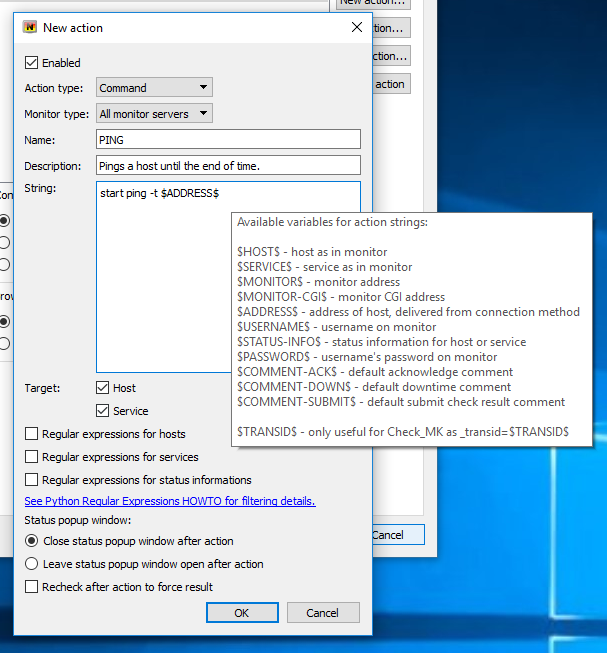Open the Action type dropdown showing Command
Viewport: 607px width, 653px height.
point(154,88)
